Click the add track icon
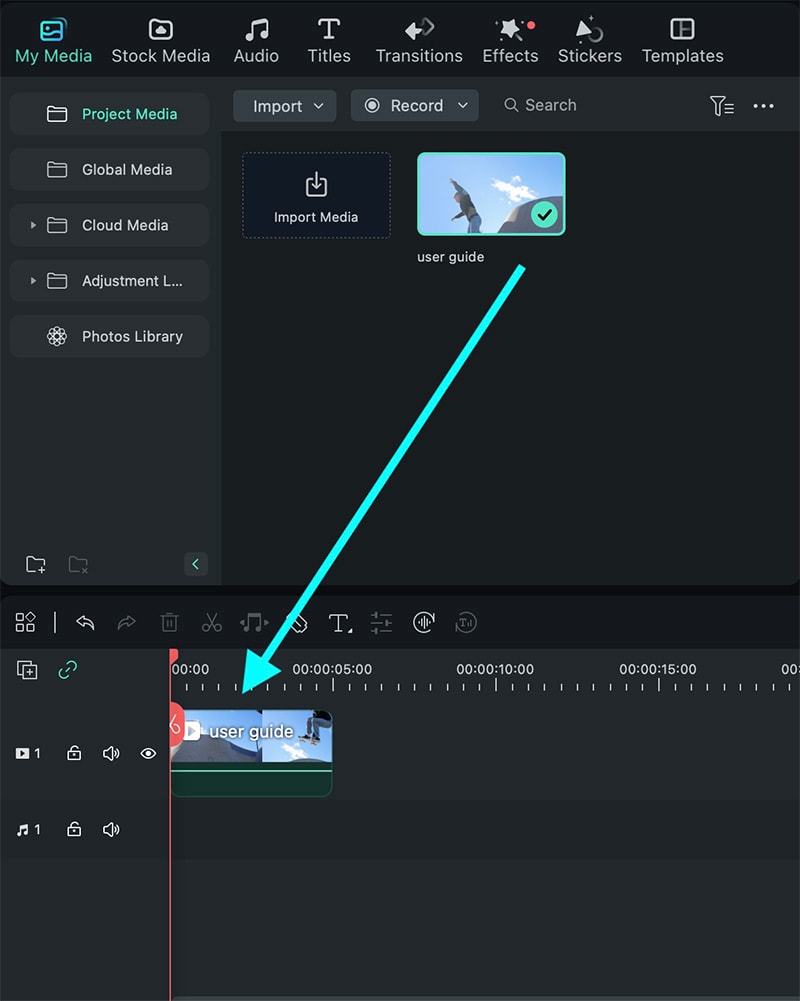Image resolution: width=800 pixels, height=1001 pixels. tap(27, 670)
